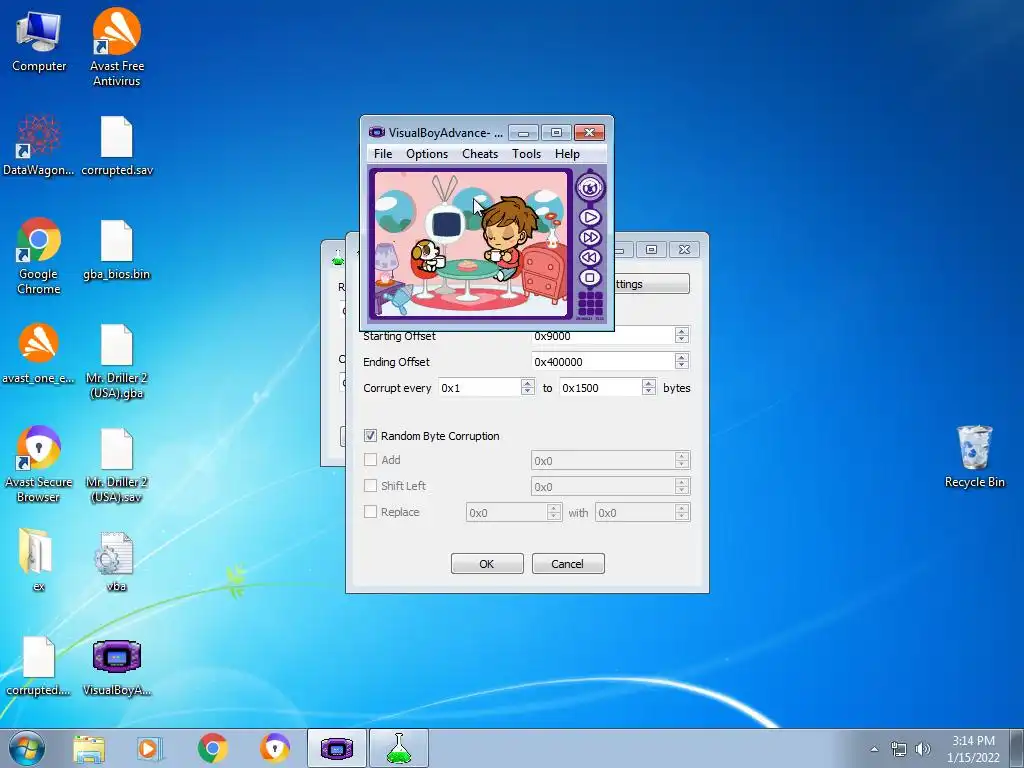Select the corrupted.sav file icon
This screenshot has height=768, width=1024.
[117, 146]
